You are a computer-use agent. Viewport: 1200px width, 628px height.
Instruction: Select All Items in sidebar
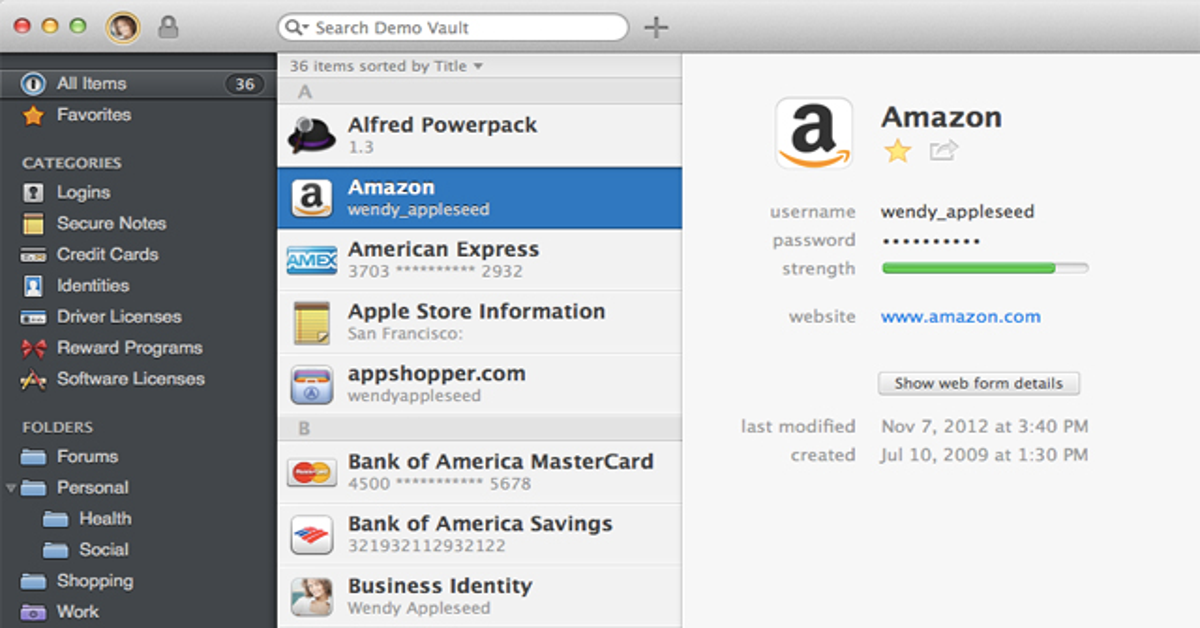[138, 84]
